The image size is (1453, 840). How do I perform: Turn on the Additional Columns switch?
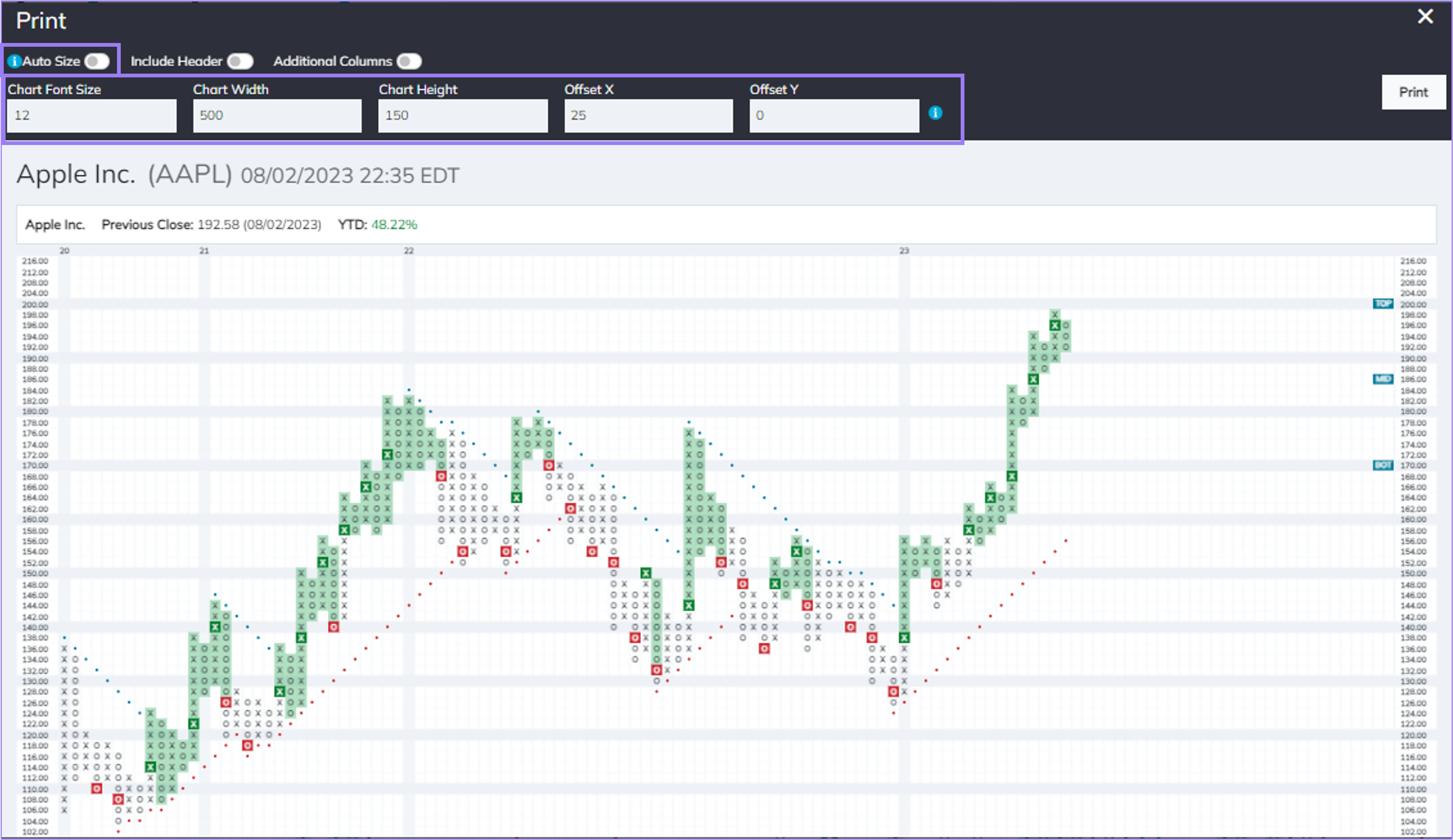pos(409,61)
